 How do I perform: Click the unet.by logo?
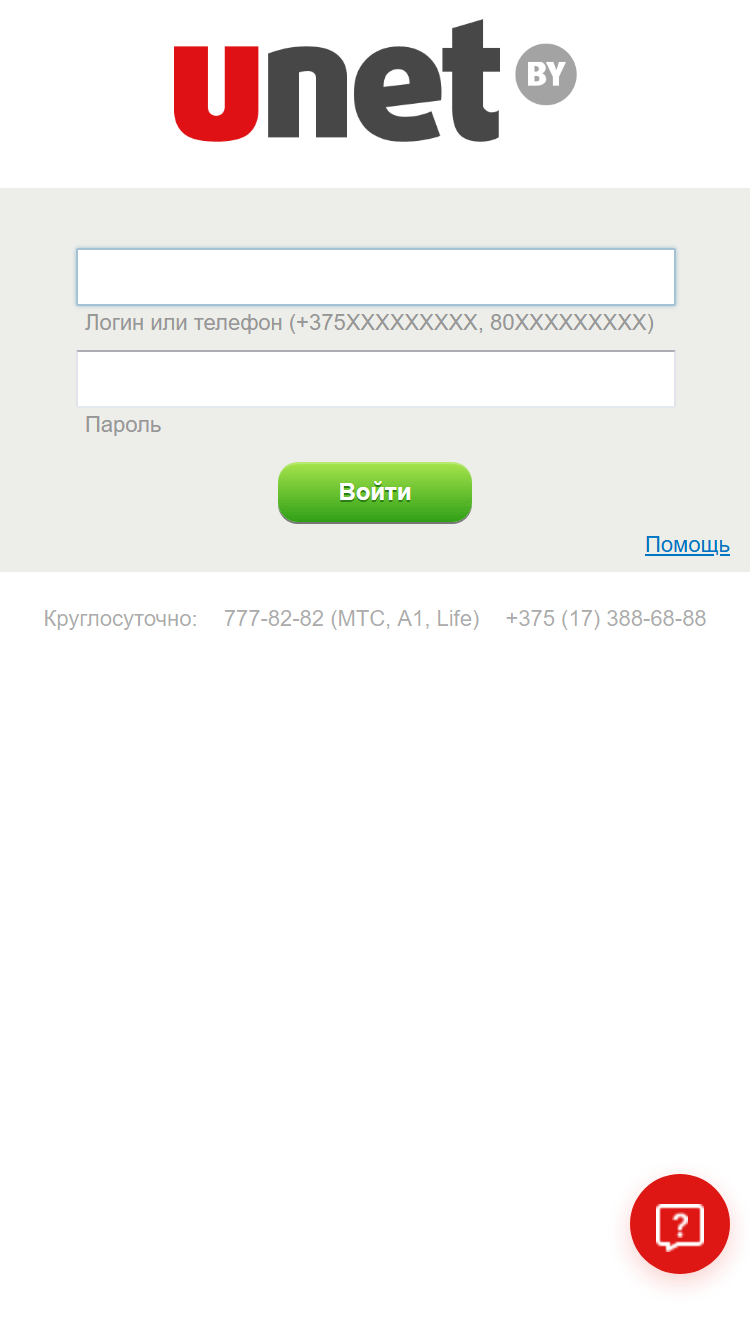pos(375,81)
